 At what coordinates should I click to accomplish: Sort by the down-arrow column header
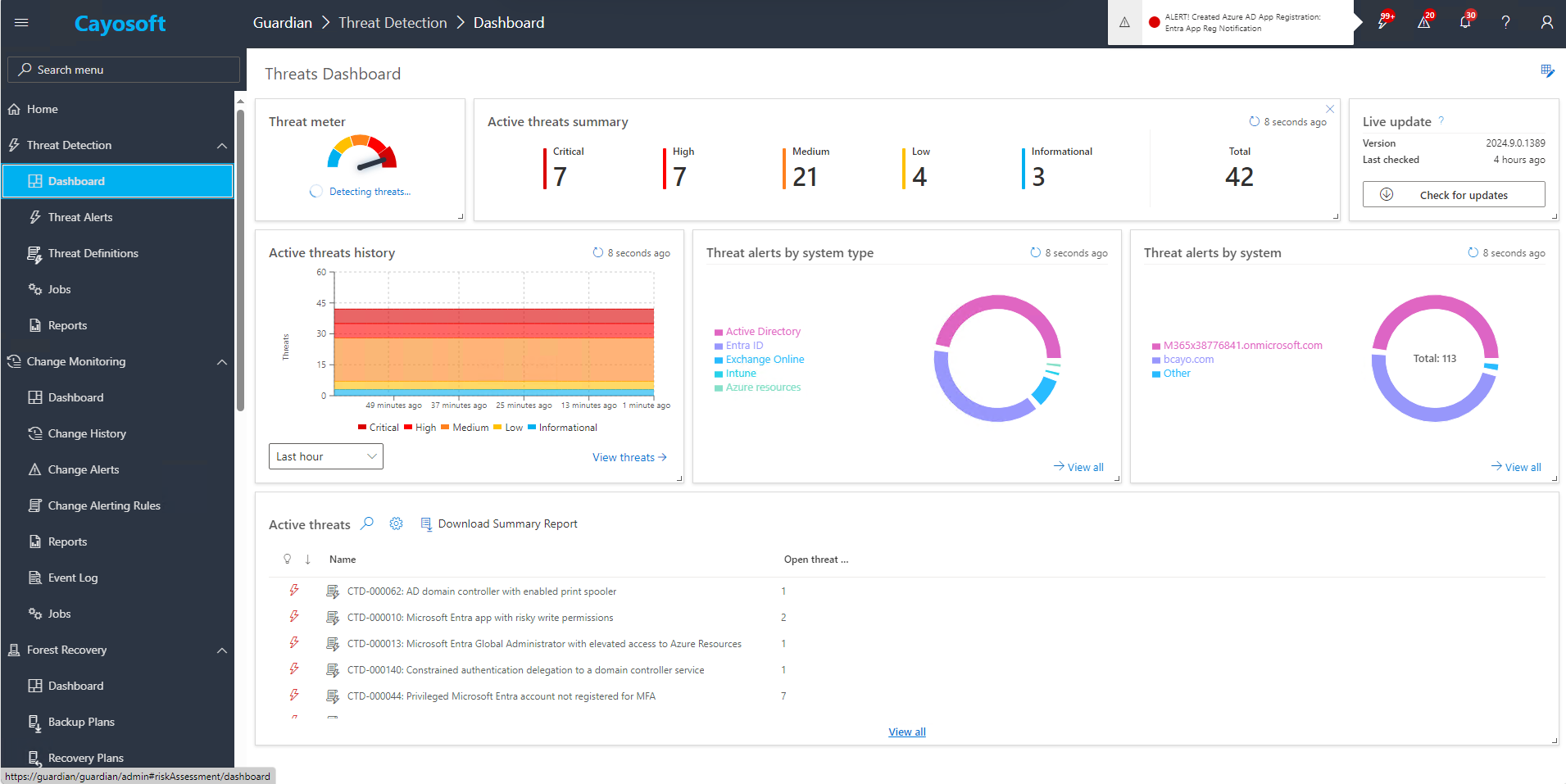point(308,559)
